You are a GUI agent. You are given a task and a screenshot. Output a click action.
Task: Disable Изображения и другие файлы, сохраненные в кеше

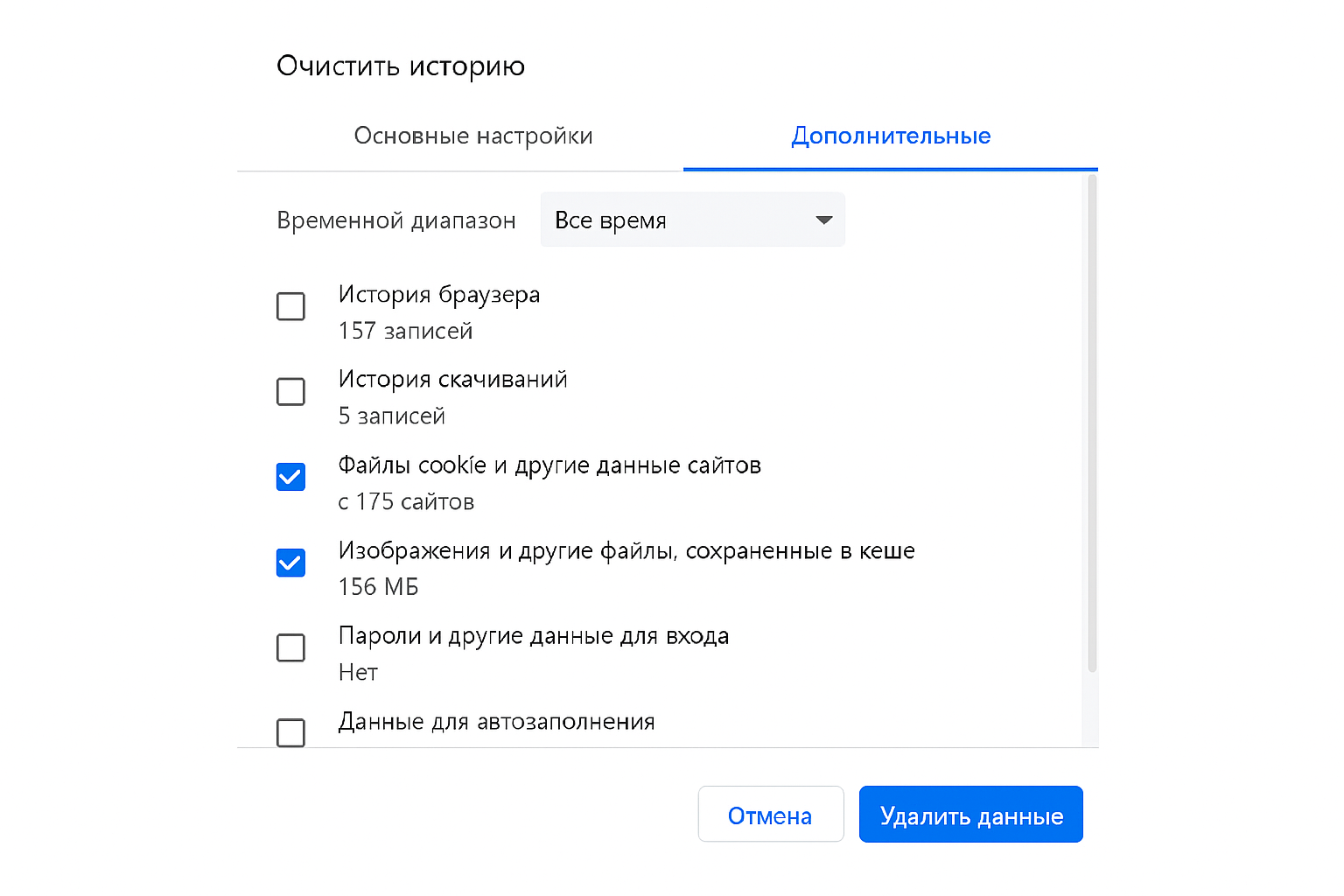coord(290,563)
